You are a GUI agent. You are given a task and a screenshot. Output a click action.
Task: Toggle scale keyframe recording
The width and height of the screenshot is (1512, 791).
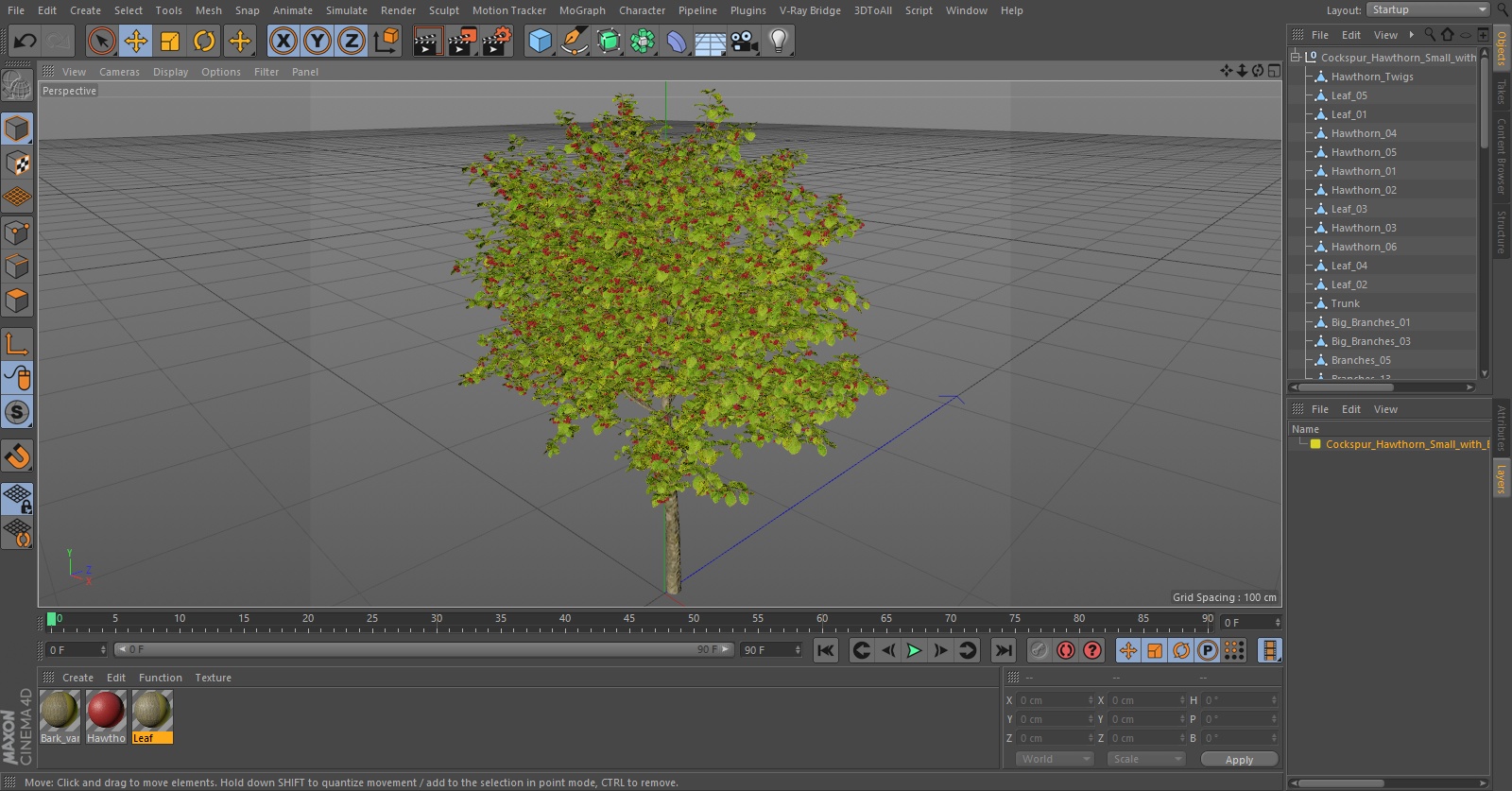click(1155, 650)
